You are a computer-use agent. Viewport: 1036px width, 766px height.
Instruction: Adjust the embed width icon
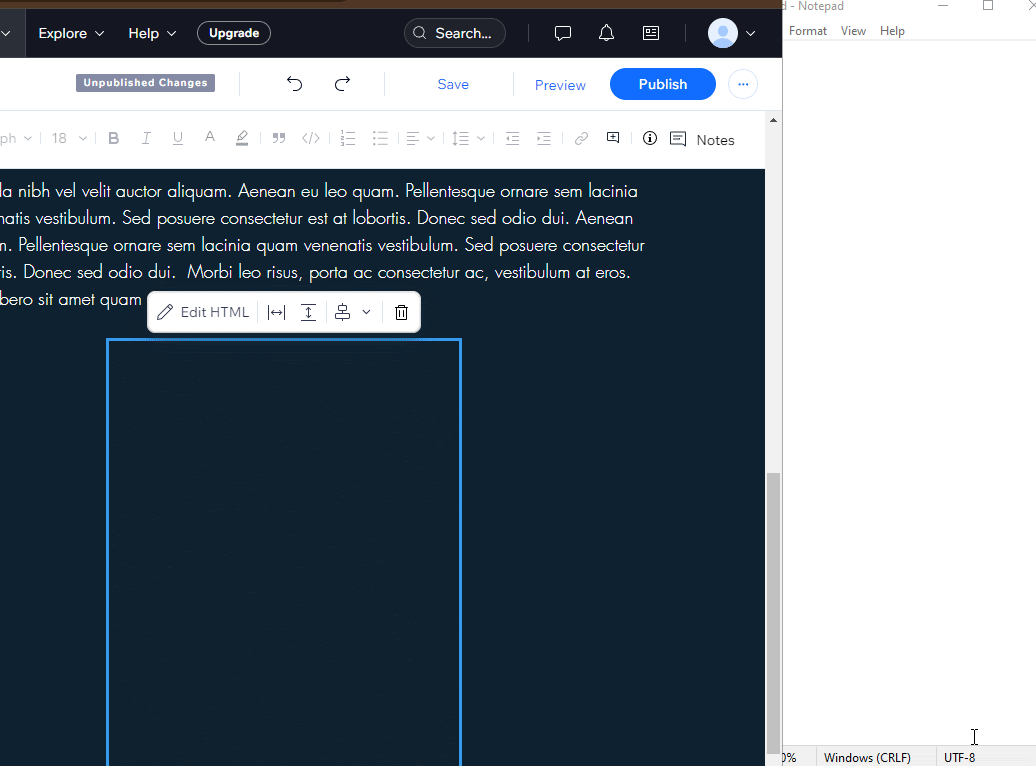(276, 312)
